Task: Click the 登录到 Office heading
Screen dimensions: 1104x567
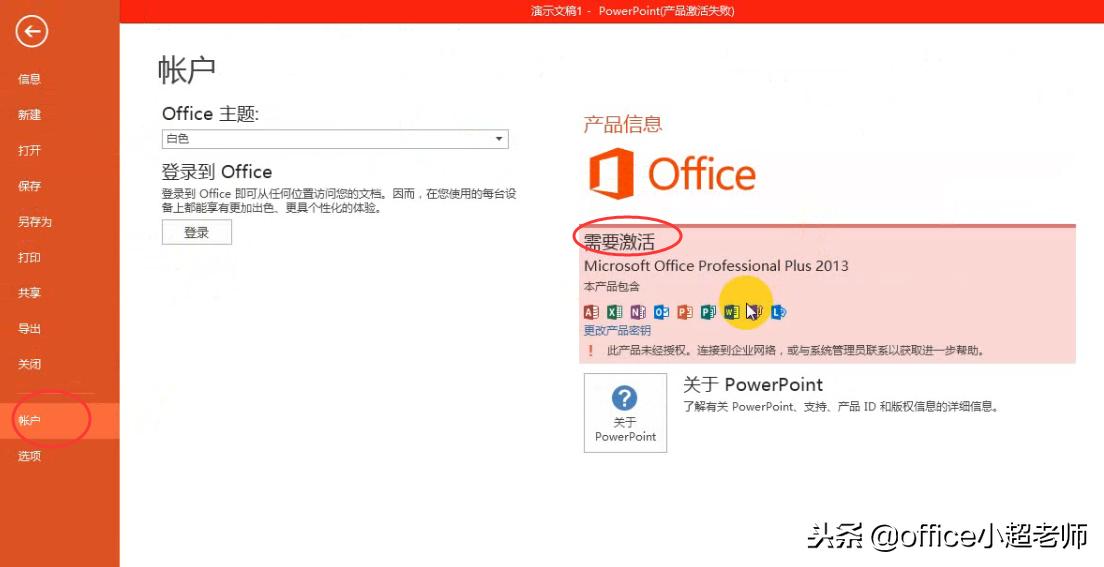Action: 217,172
